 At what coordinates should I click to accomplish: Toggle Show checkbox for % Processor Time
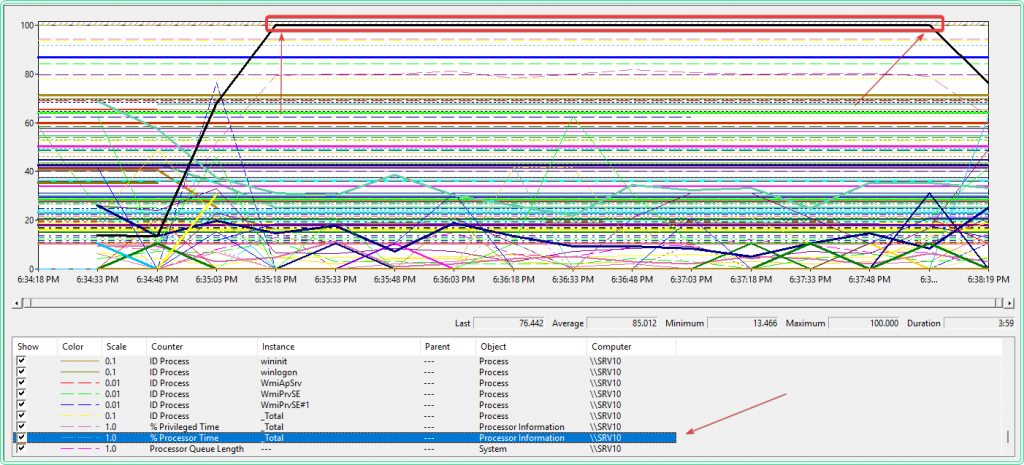pyautogui.click(x=21, y=438)
